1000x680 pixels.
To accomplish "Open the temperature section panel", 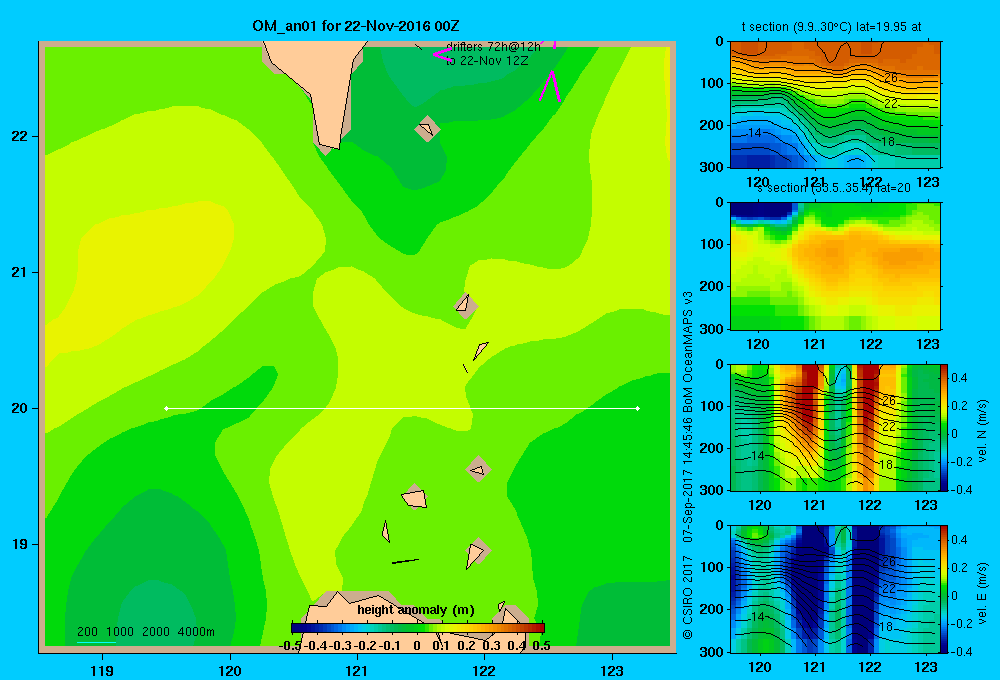I will coord(835,105).
